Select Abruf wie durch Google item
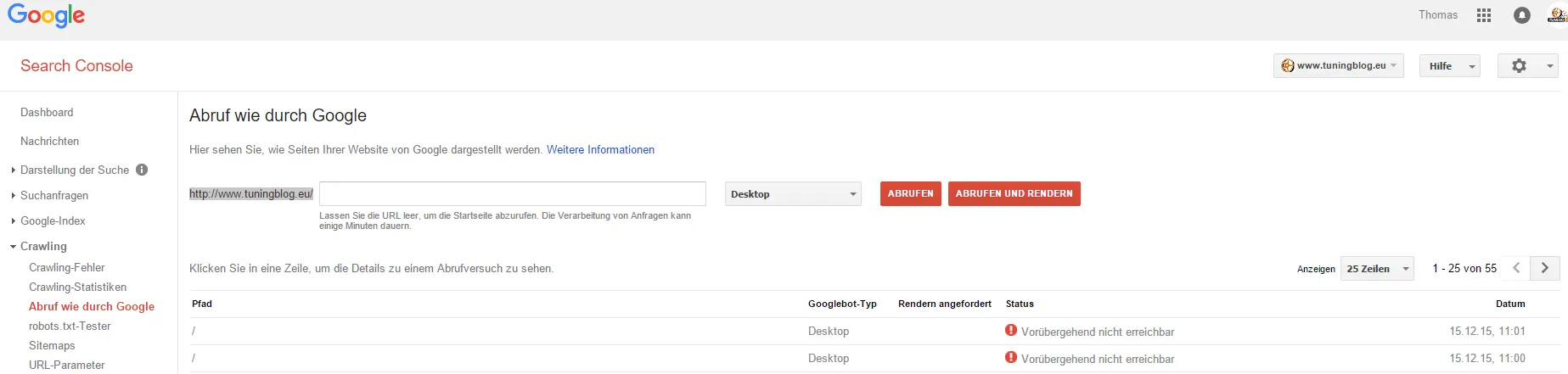The height and width of the screenshot is (374, 1568). 92,306
